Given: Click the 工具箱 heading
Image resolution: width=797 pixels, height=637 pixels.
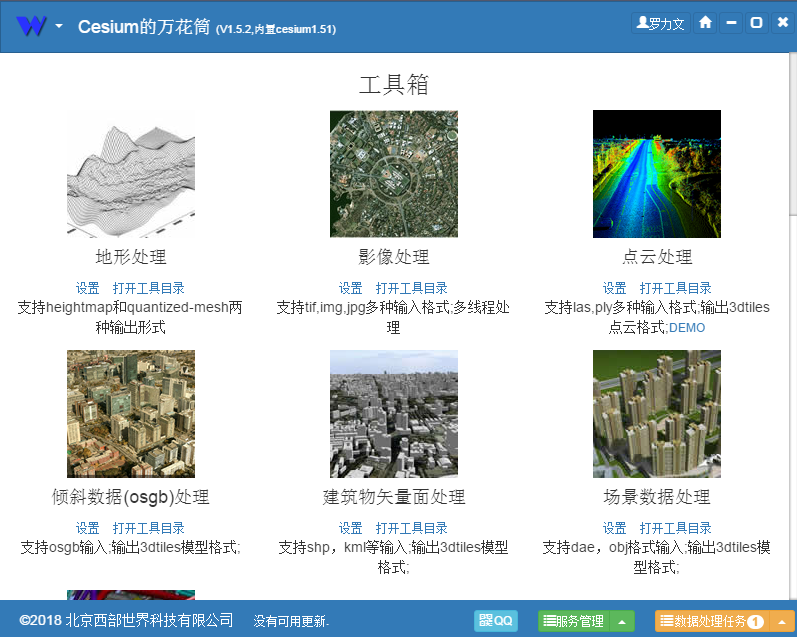Looking at the screenshot, I should click(x=394, y=84).
